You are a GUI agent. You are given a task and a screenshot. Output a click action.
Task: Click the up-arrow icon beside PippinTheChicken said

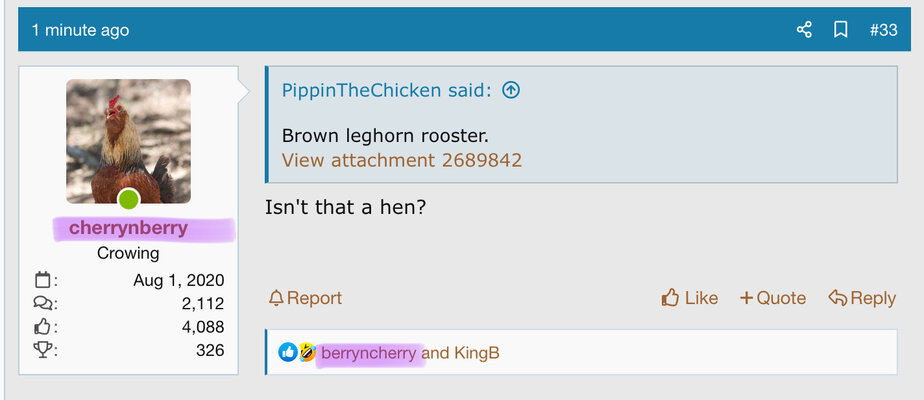(511, 90)
